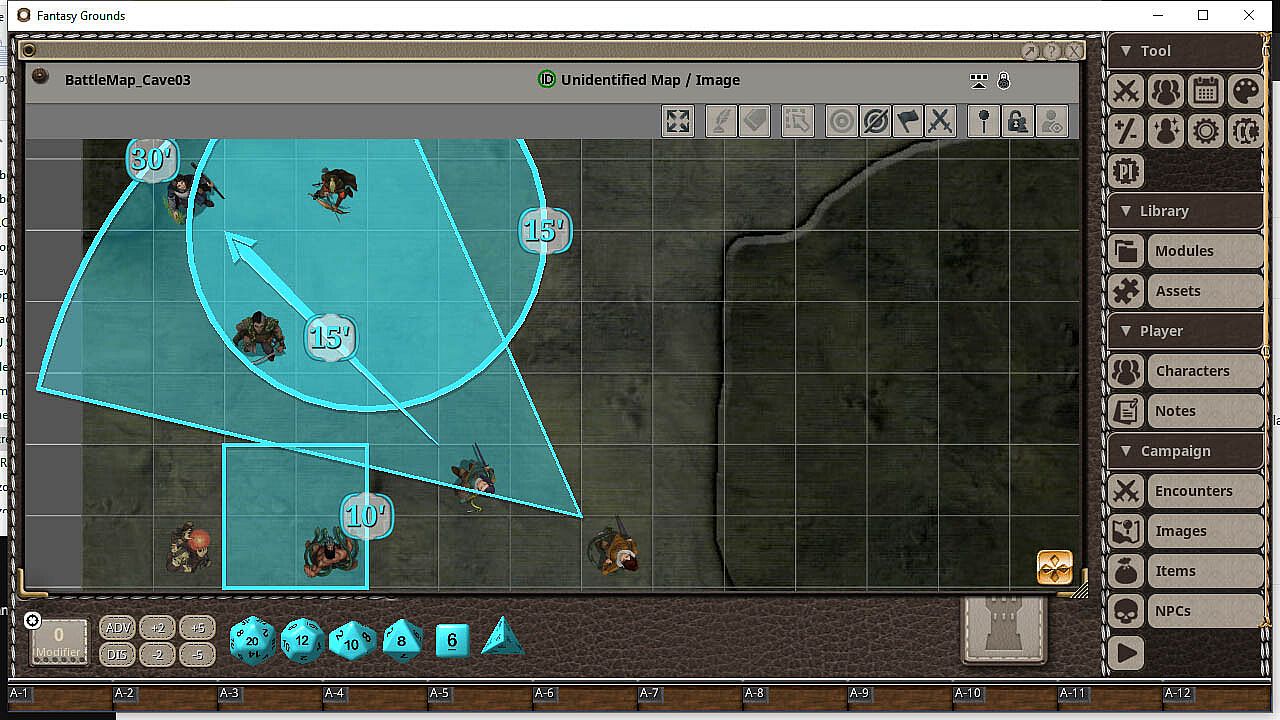Screen dimensions: 1280x720
Task: Open the PI gear tool icon
Action: [x=1126, y=170]
